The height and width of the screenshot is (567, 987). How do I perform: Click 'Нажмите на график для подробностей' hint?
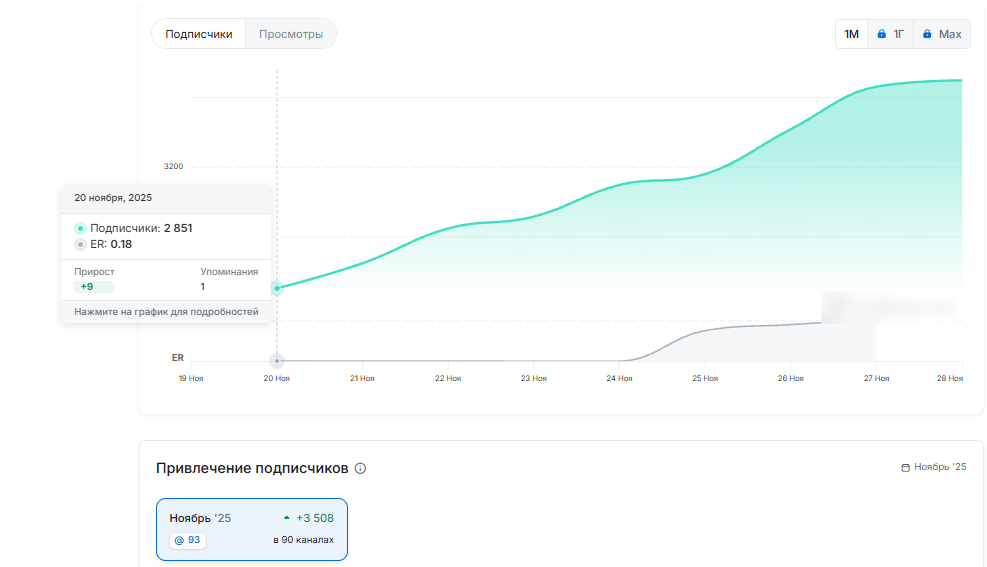166,312
